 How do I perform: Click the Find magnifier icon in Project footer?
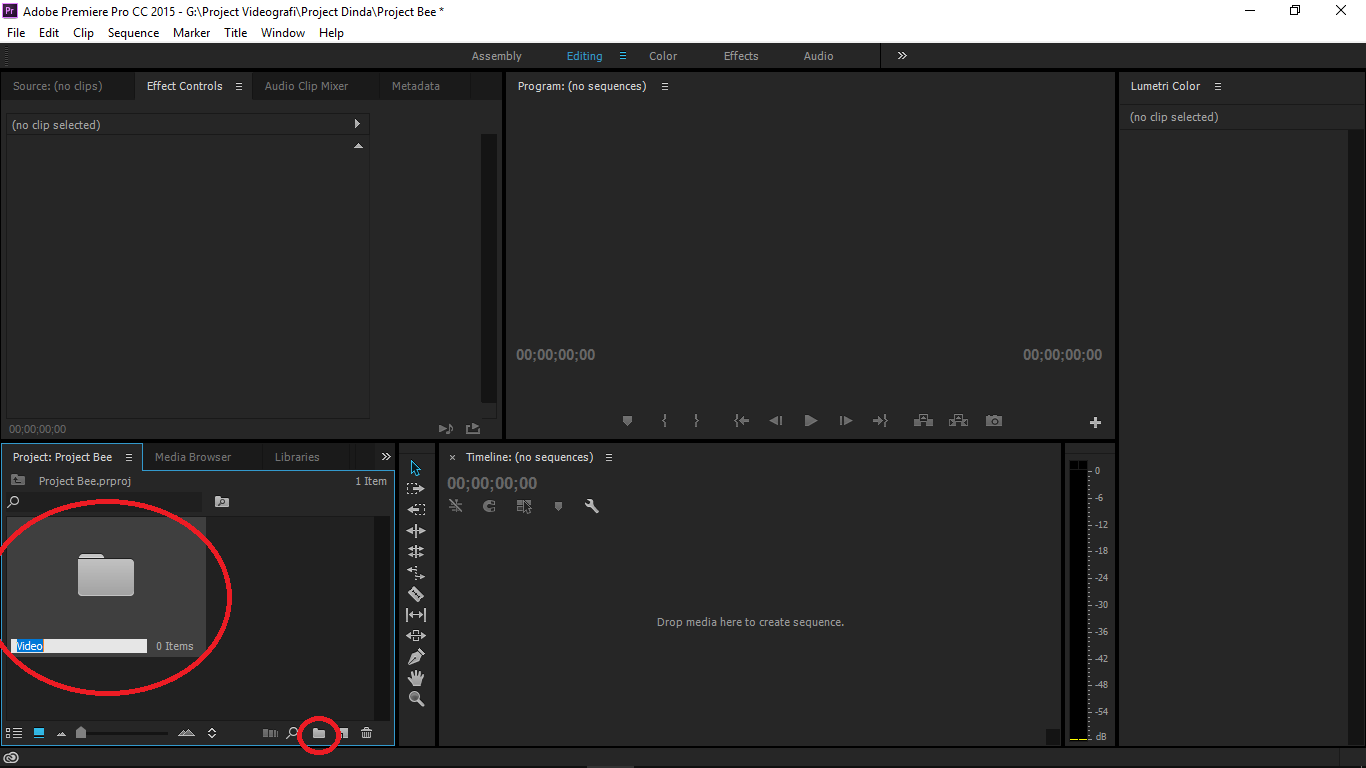tap(293, 733)
